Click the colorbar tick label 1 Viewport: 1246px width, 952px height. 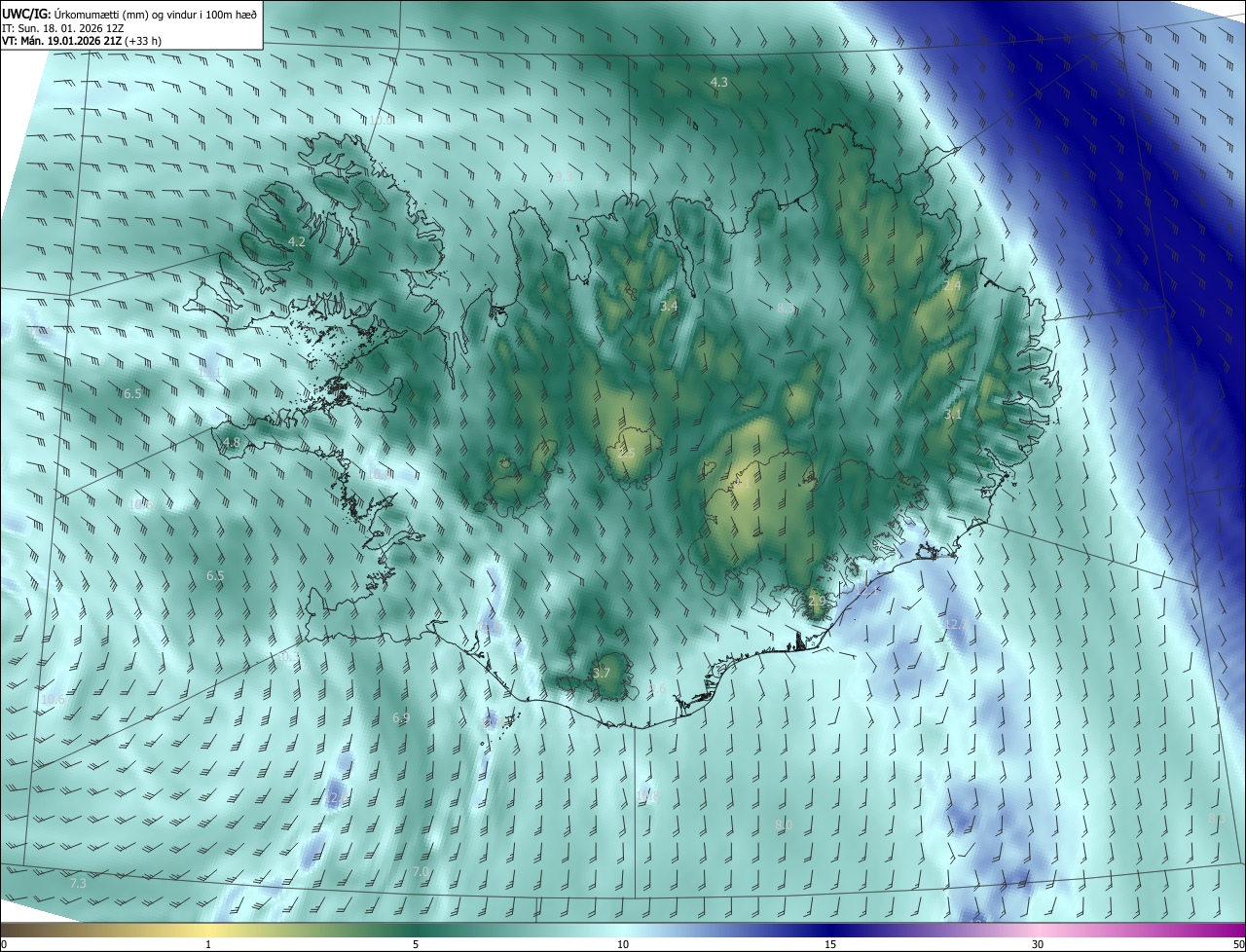click(x=208, y=944)
